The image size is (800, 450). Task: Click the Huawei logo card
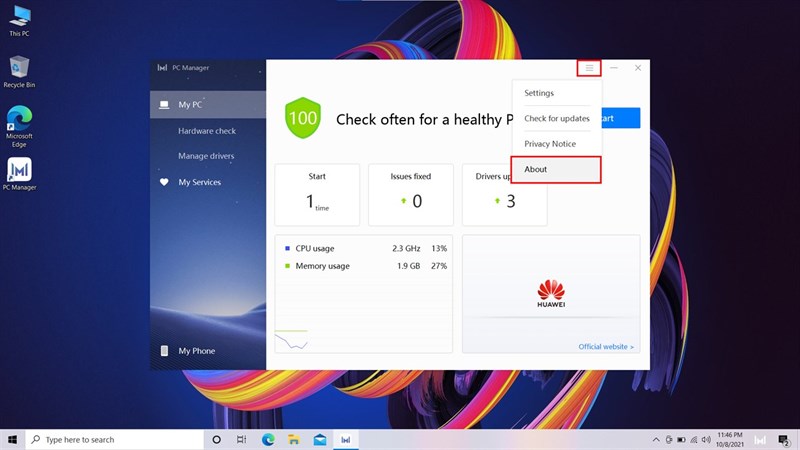[x=551, y=294]
